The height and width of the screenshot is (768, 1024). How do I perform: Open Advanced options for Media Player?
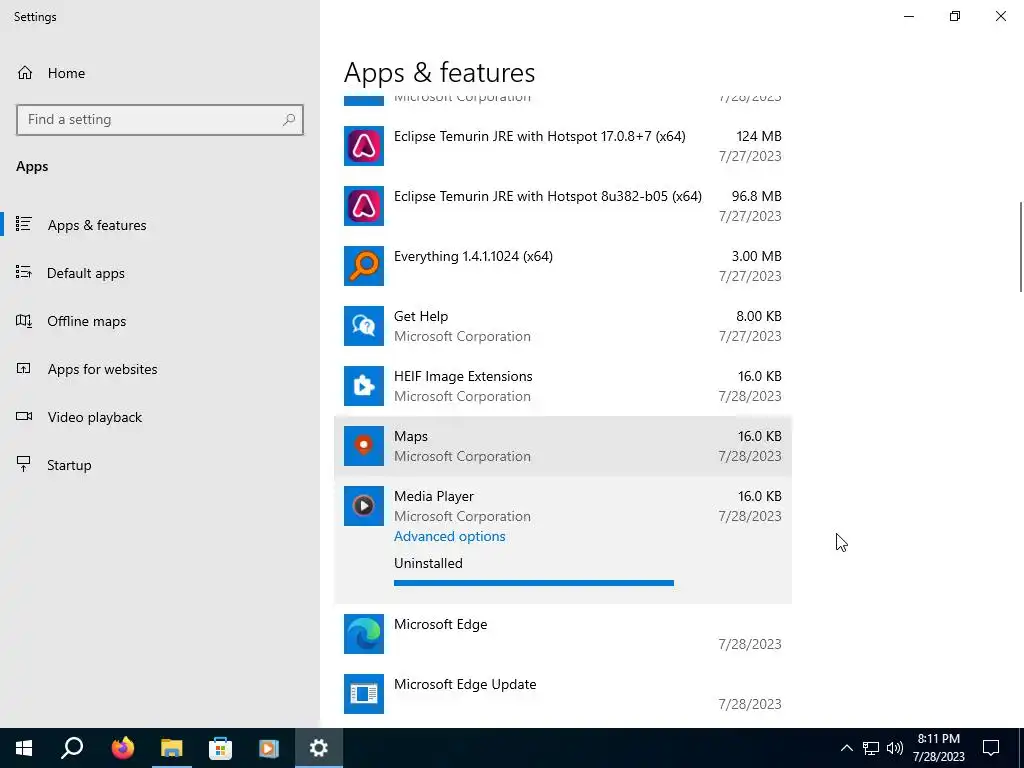pos(449,536)
